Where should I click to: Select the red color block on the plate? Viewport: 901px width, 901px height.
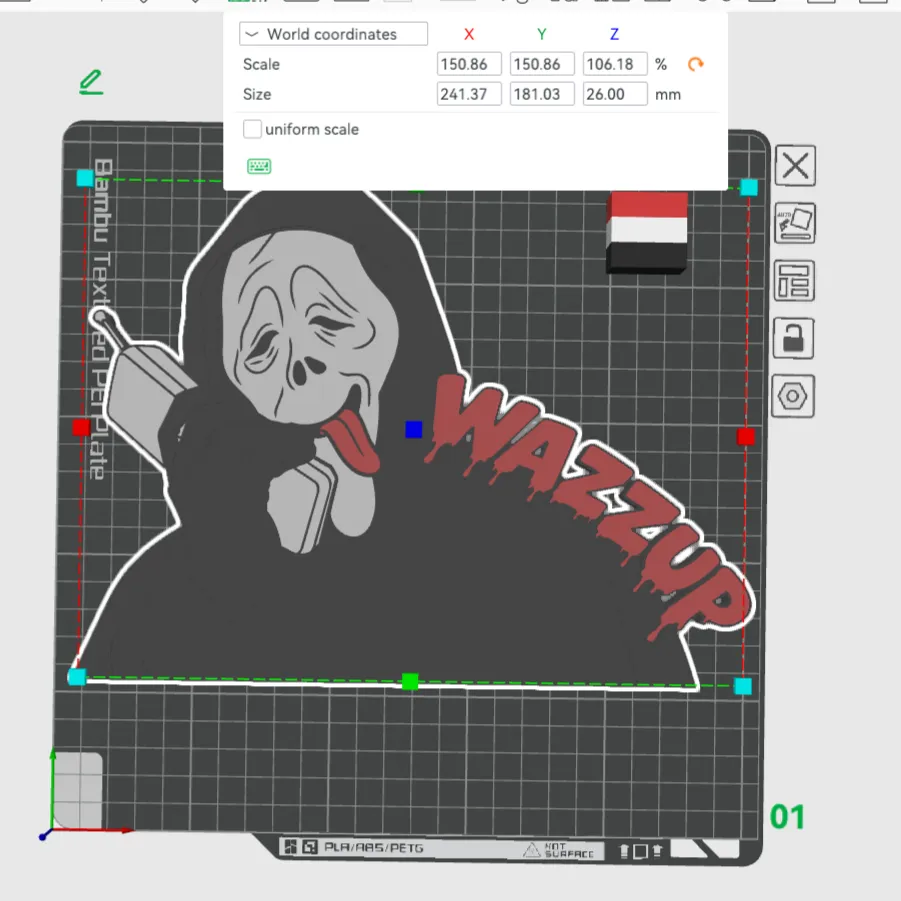[647, 205]
